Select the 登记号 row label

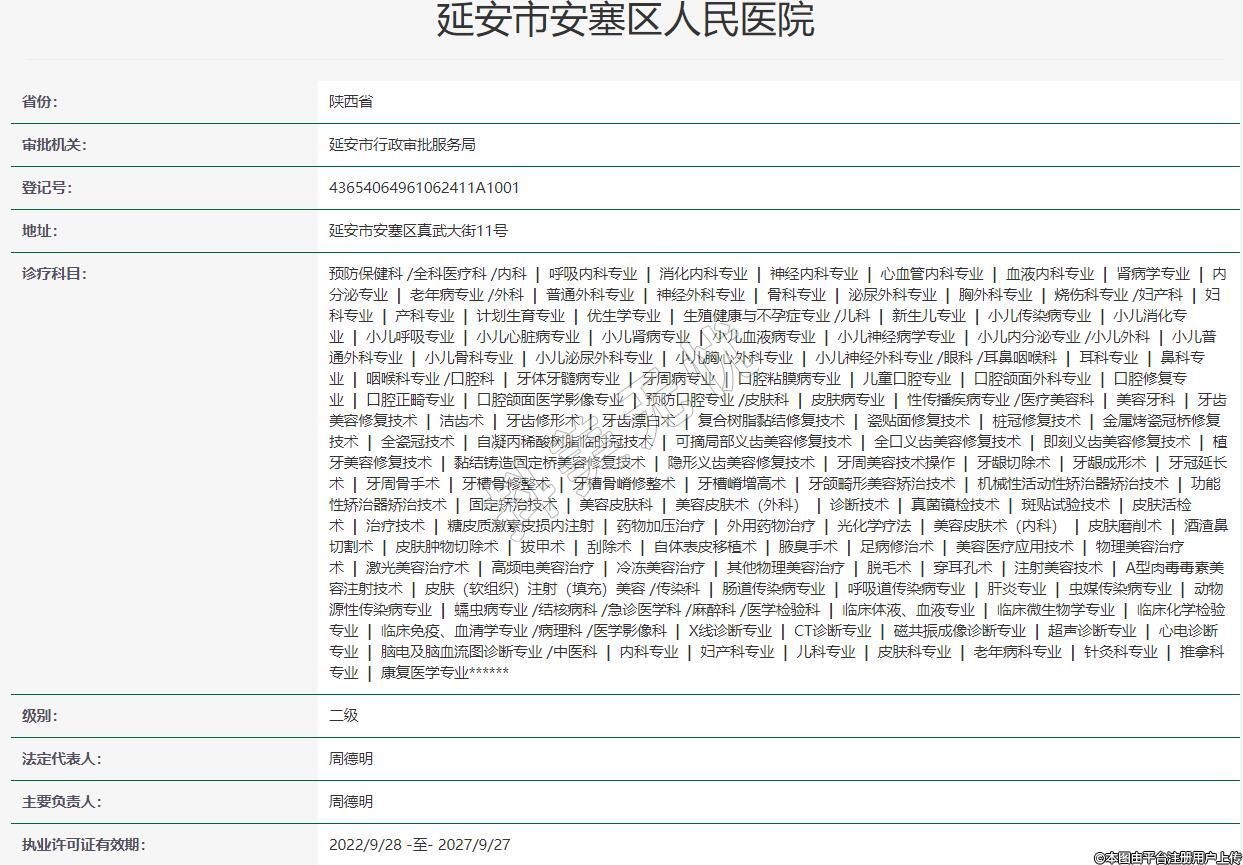(47, 188)
